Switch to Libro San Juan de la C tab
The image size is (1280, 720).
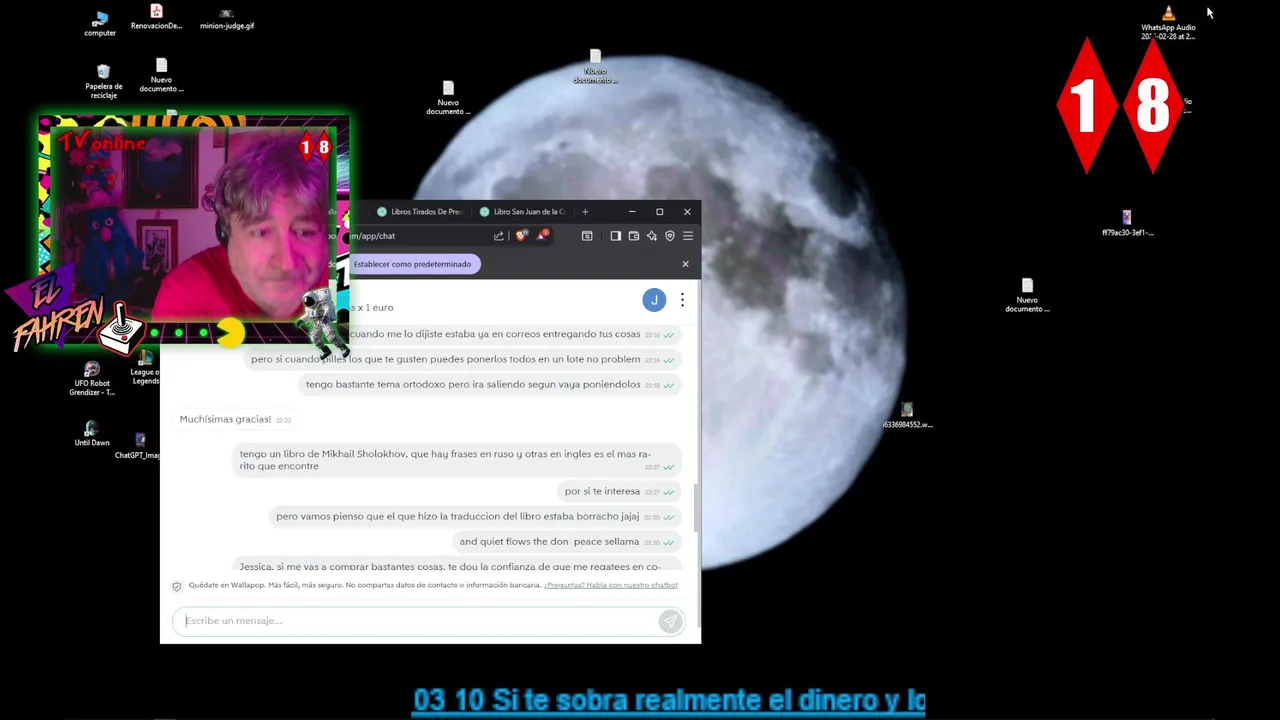coord(523,212)
